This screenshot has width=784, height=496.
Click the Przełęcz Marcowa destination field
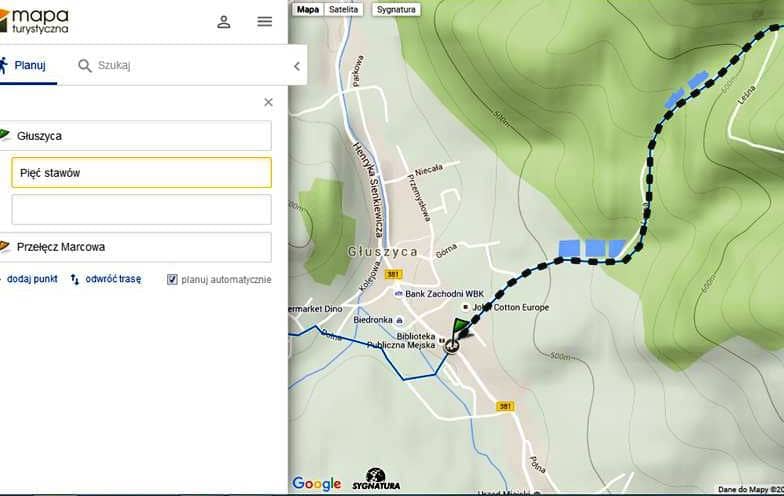[x=140, y=247]
